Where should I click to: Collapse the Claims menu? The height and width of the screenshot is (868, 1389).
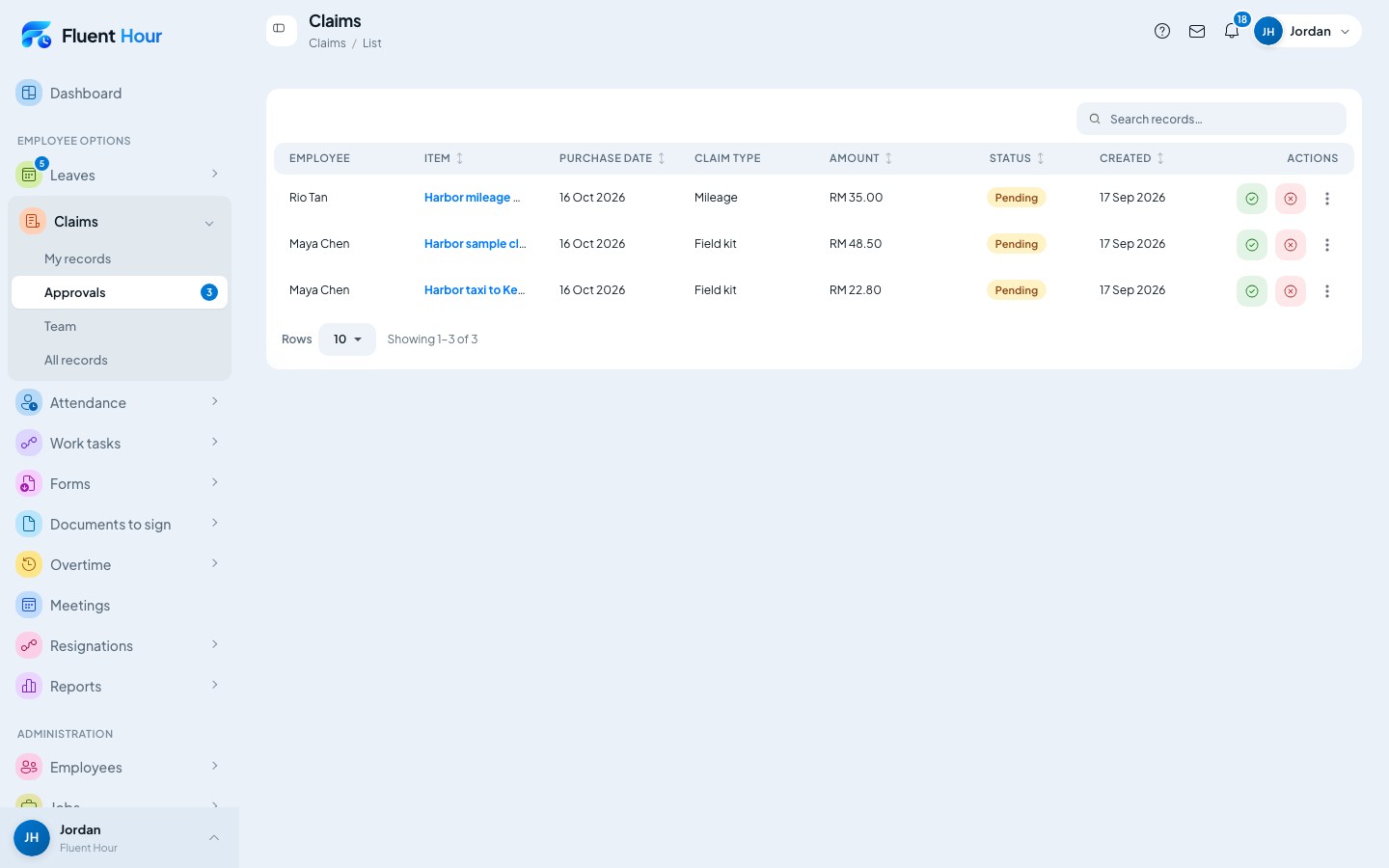coord(120,222)
